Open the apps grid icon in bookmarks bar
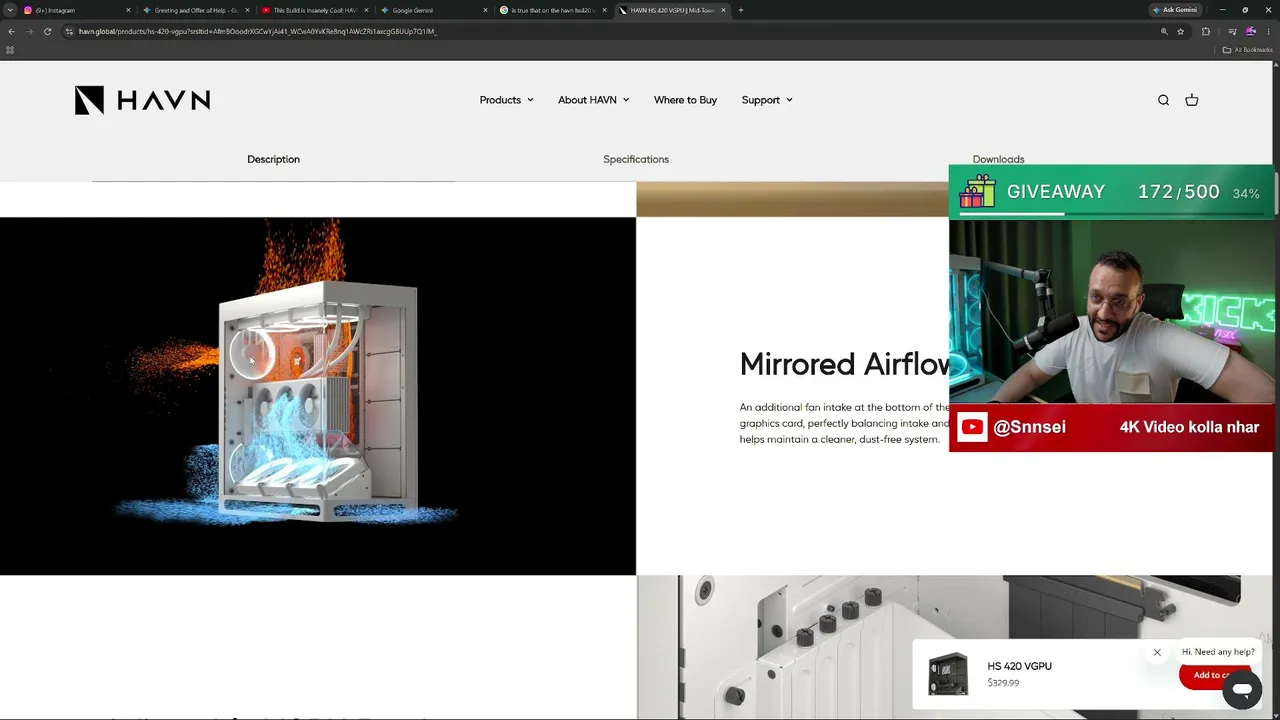Screen dimensions: 1280x720 [x=10, y=49]
